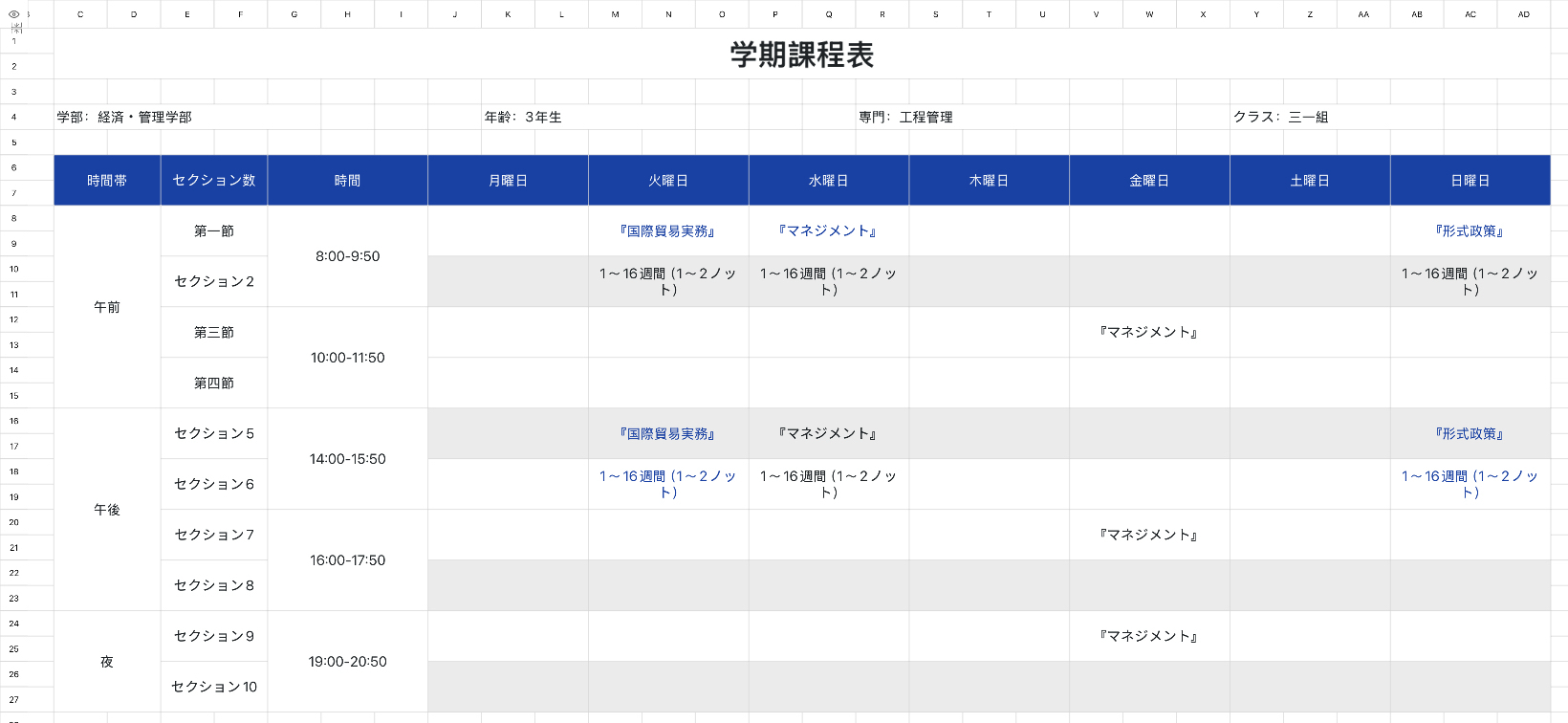Screen dimensions: 1568x723
Task: Open 『国際貿易実務』 link in 第一節 row
Action: coord(668,230)
